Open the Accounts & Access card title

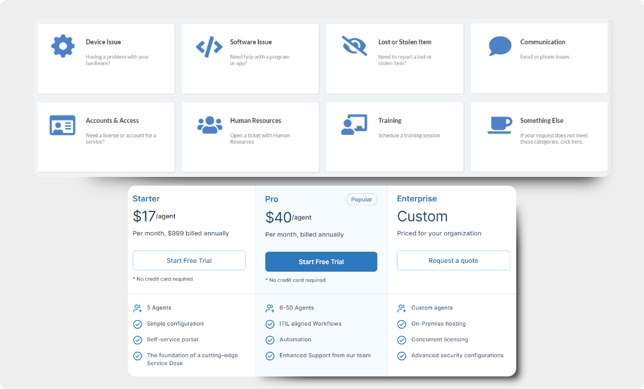112,120
